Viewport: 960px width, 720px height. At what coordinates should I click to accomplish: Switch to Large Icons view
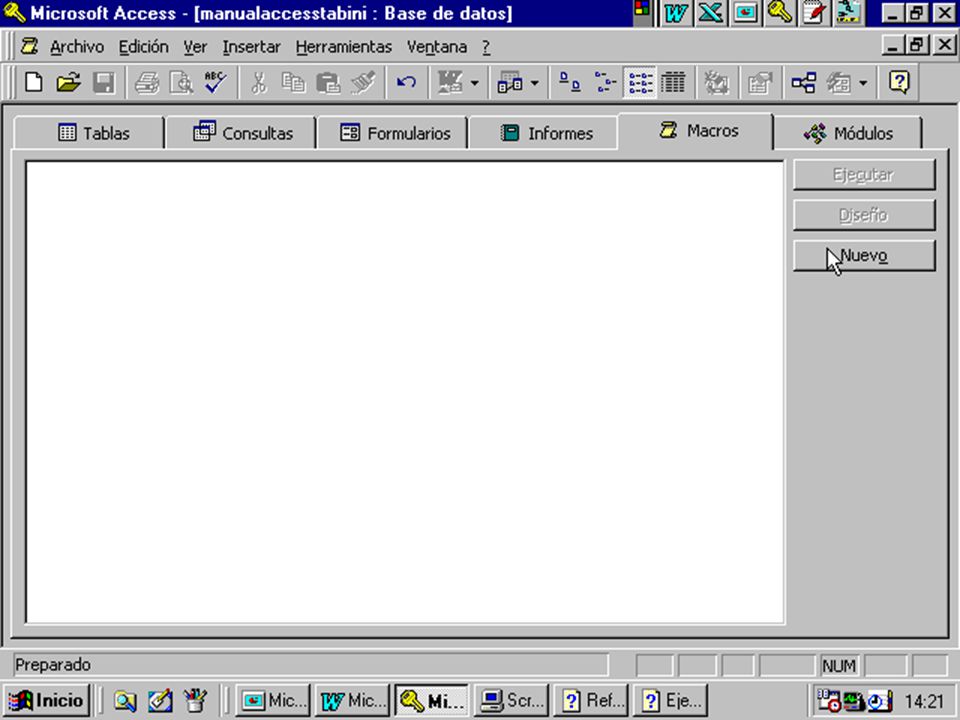pos(570,82)
